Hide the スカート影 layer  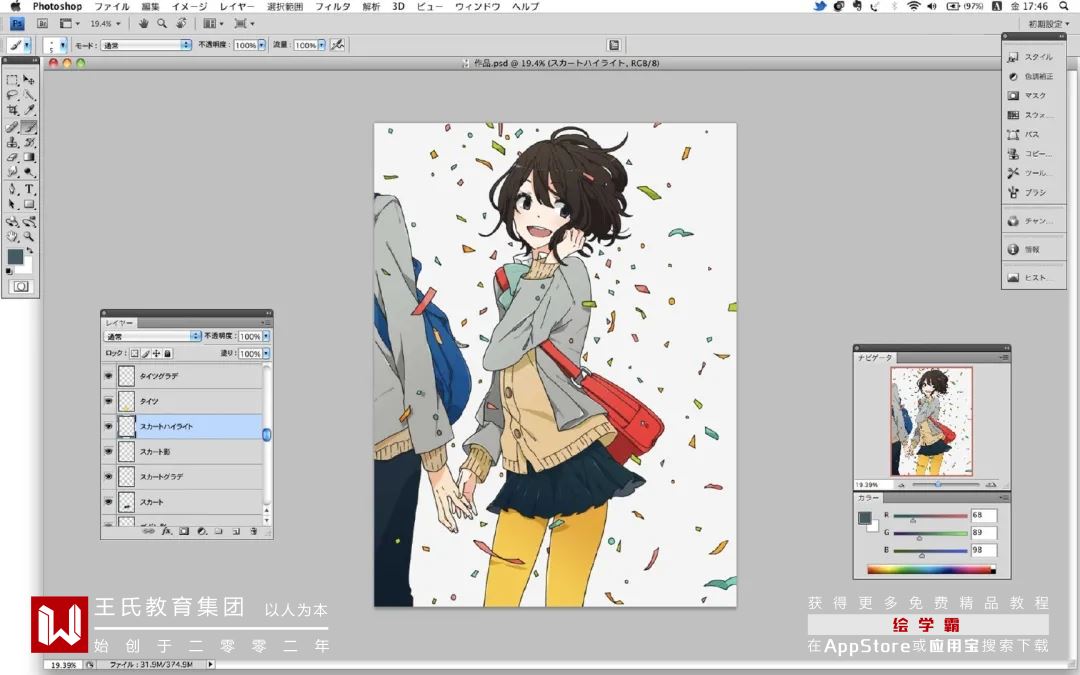(x=108, y=451)
